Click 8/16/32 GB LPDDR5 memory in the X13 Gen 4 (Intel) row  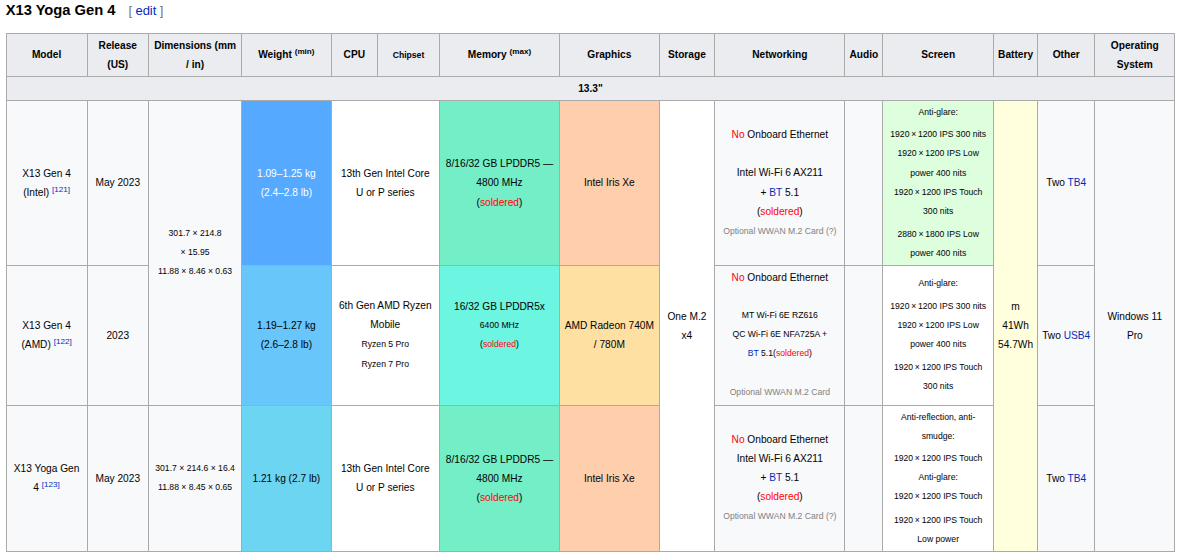coord(499,182)
